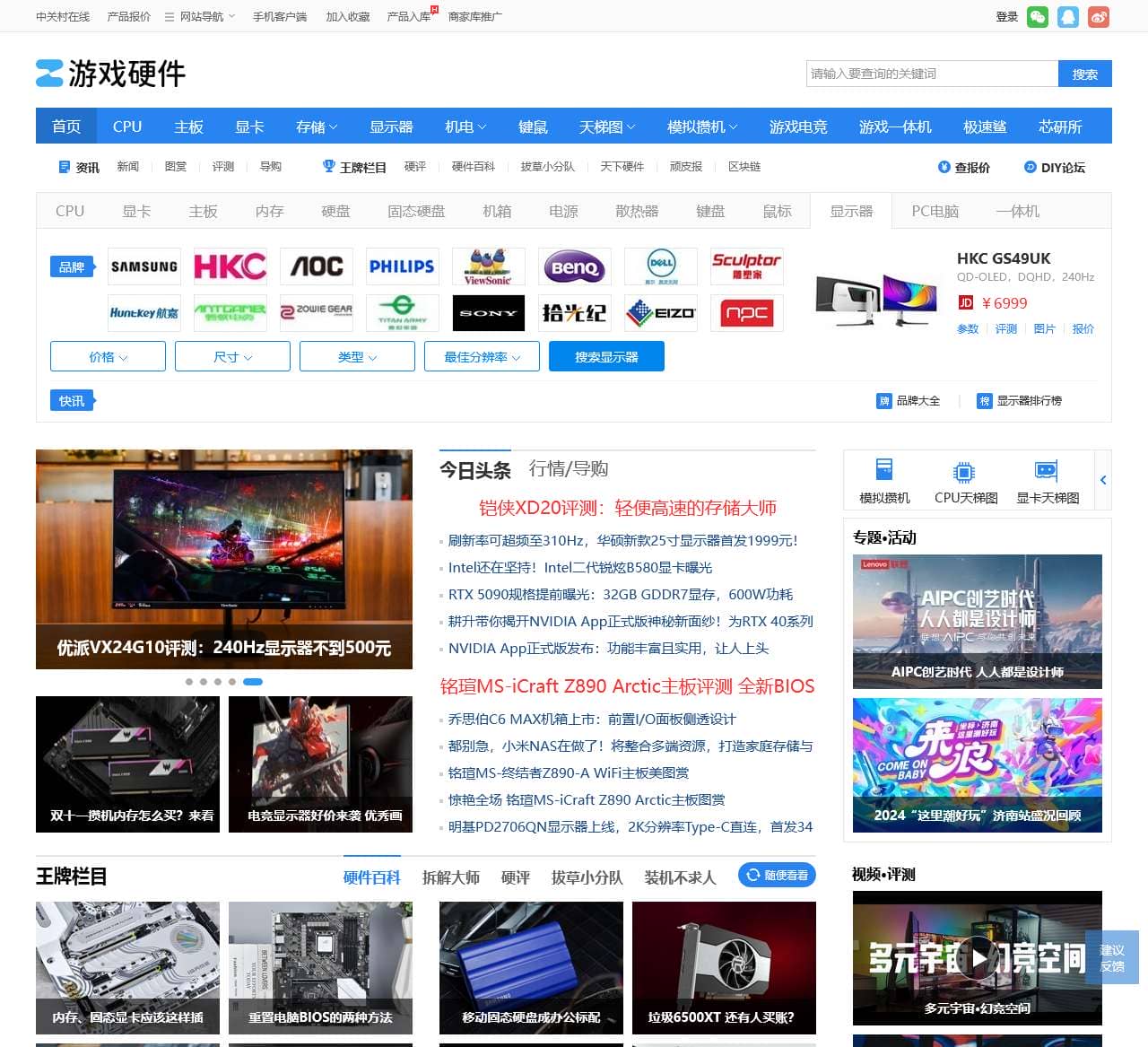Switch to the 固态硬盘 category tab
This screenshot has width=1148, height=1047.
[416, 211]
